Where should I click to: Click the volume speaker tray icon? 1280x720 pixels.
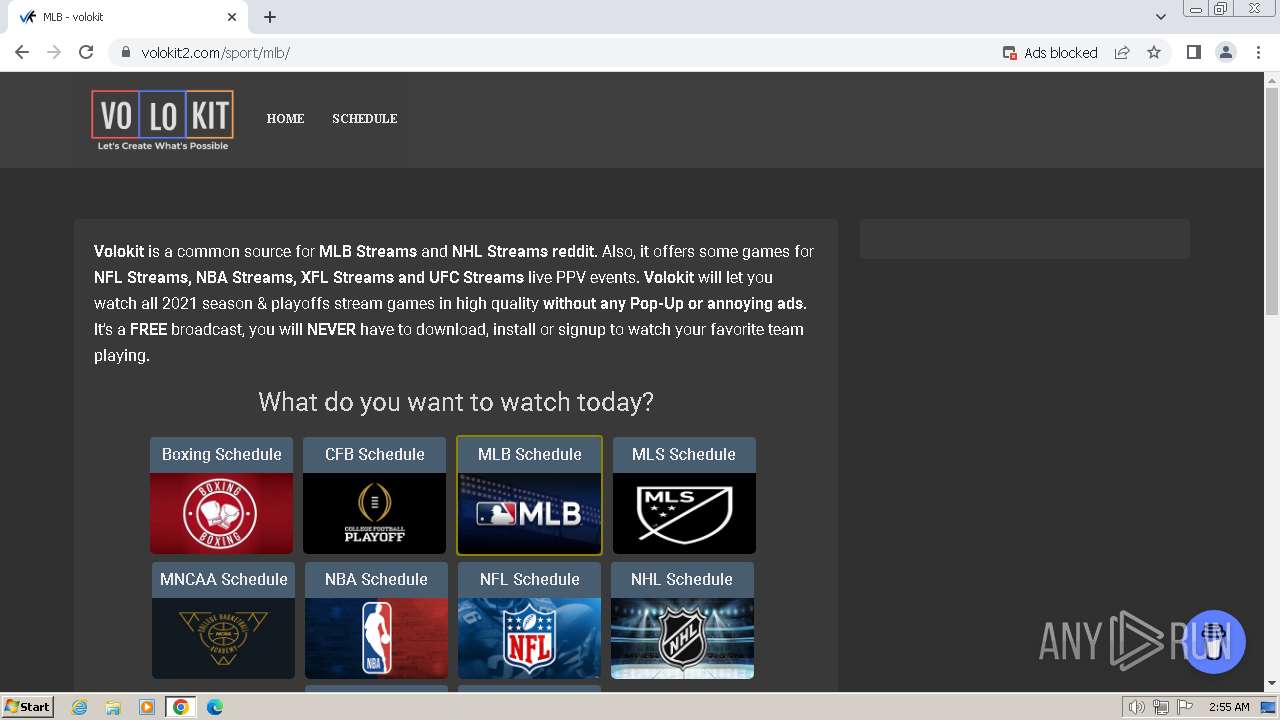pos(1137,707)
